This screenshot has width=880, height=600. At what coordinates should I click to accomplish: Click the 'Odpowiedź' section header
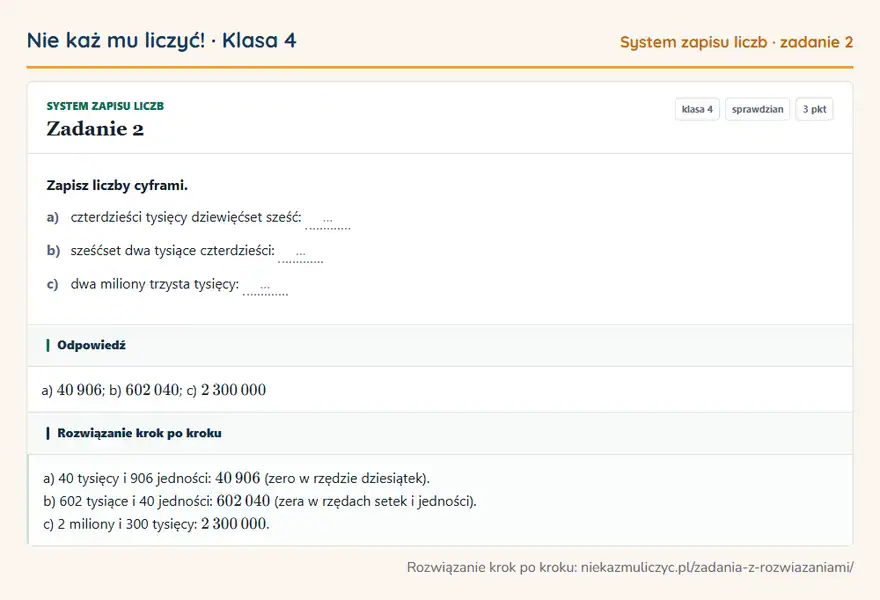(x=440, y=345)
